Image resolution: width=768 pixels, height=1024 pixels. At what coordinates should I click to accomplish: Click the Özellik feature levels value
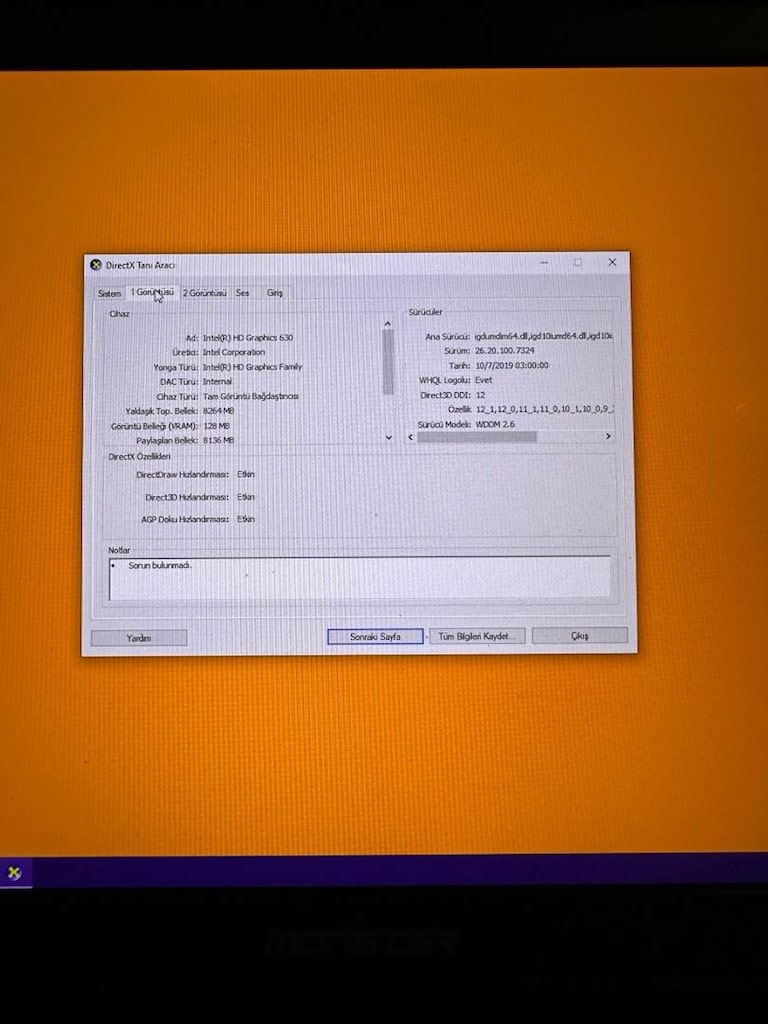tap(544, 409)
